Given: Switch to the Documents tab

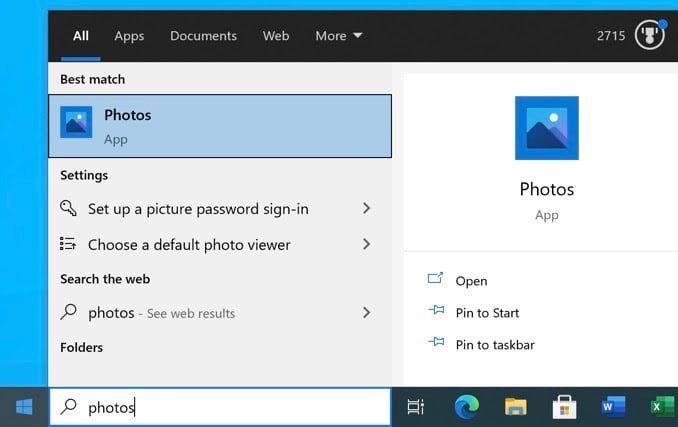Looking at the screenshot, I should (205, 36).
